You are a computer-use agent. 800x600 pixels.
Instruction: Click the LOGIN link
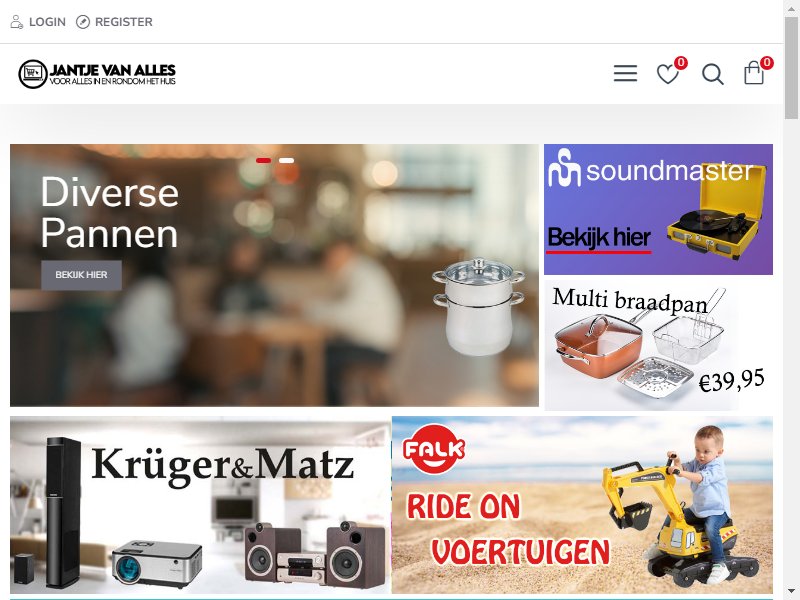pos(47,22)
